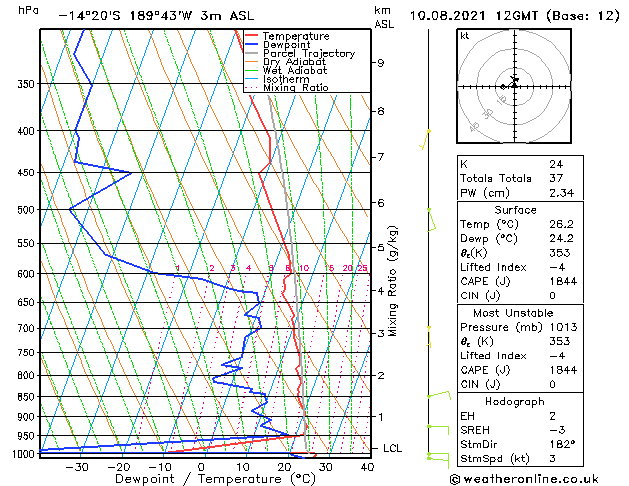Click the 'Temperature' legend entry
The height and width of the screenshot is (486, 629).
pos(296,36)
